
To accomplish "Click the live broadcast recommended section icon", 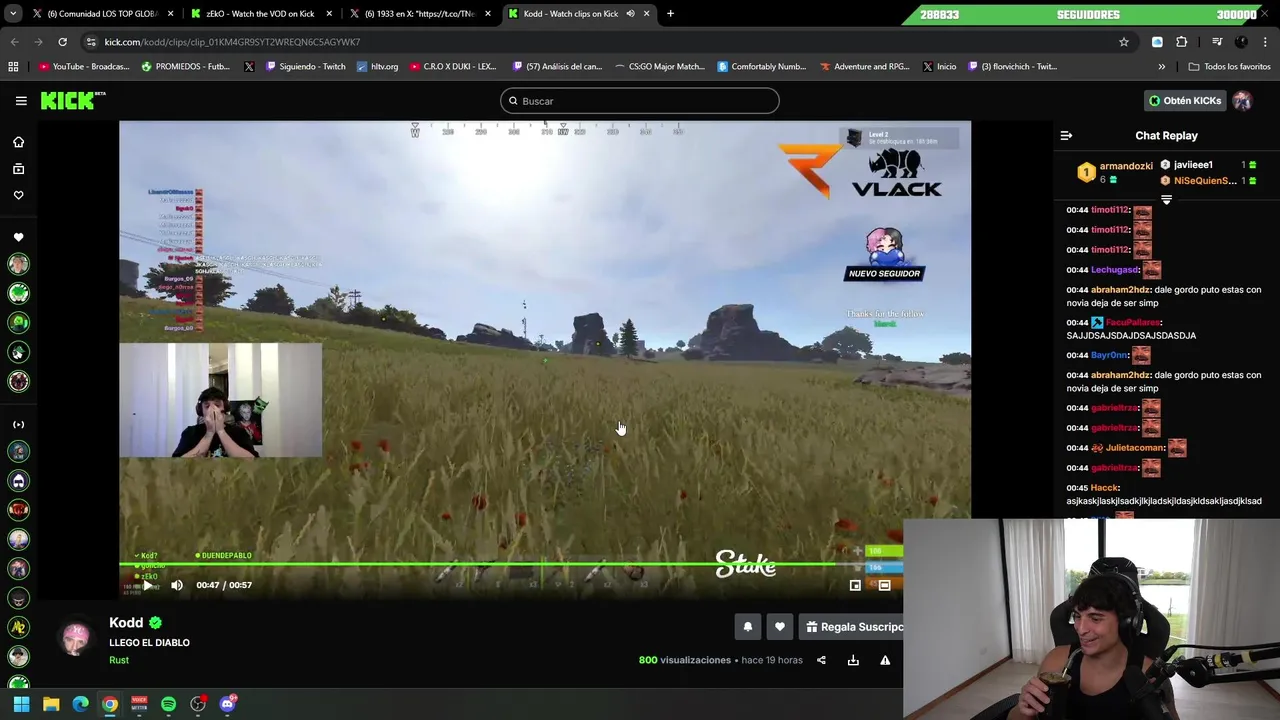I will point(18,424).
